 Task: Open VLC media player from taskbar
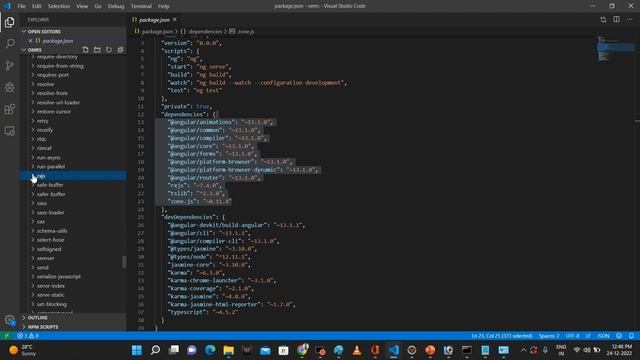[x=357, y=350]
